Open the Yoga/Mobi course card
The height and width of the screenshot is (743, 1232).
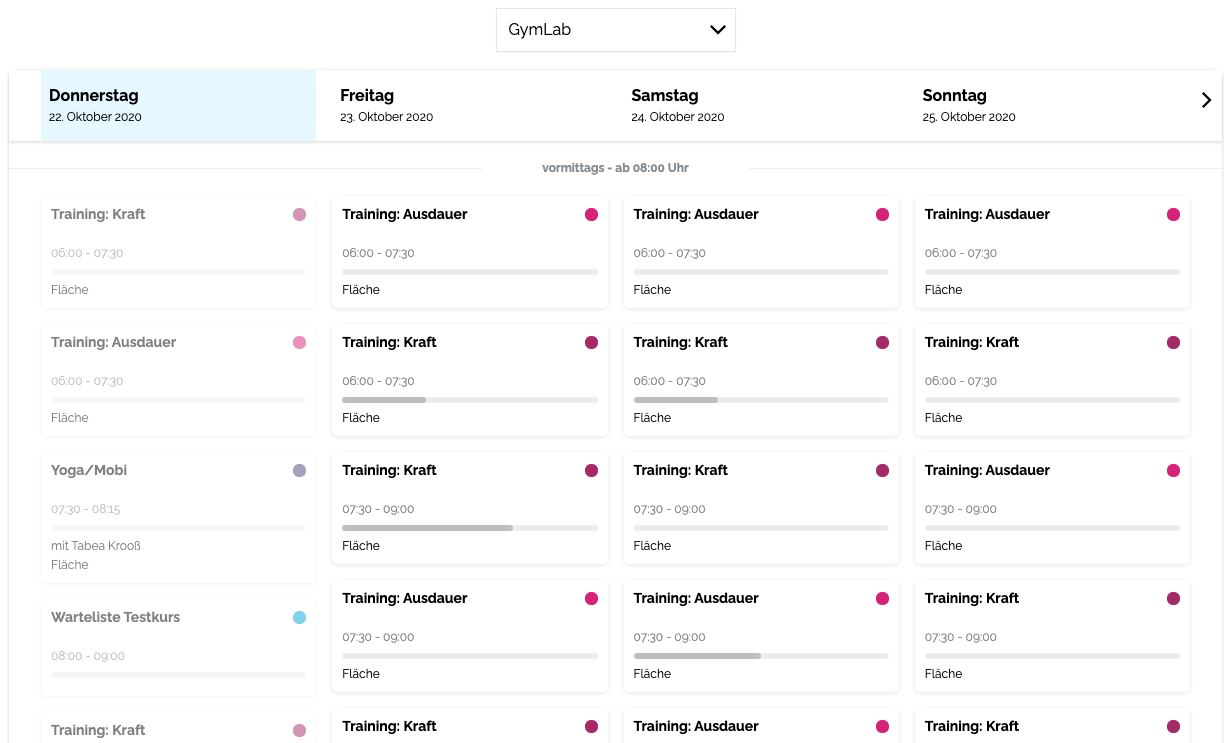point(179,516)
